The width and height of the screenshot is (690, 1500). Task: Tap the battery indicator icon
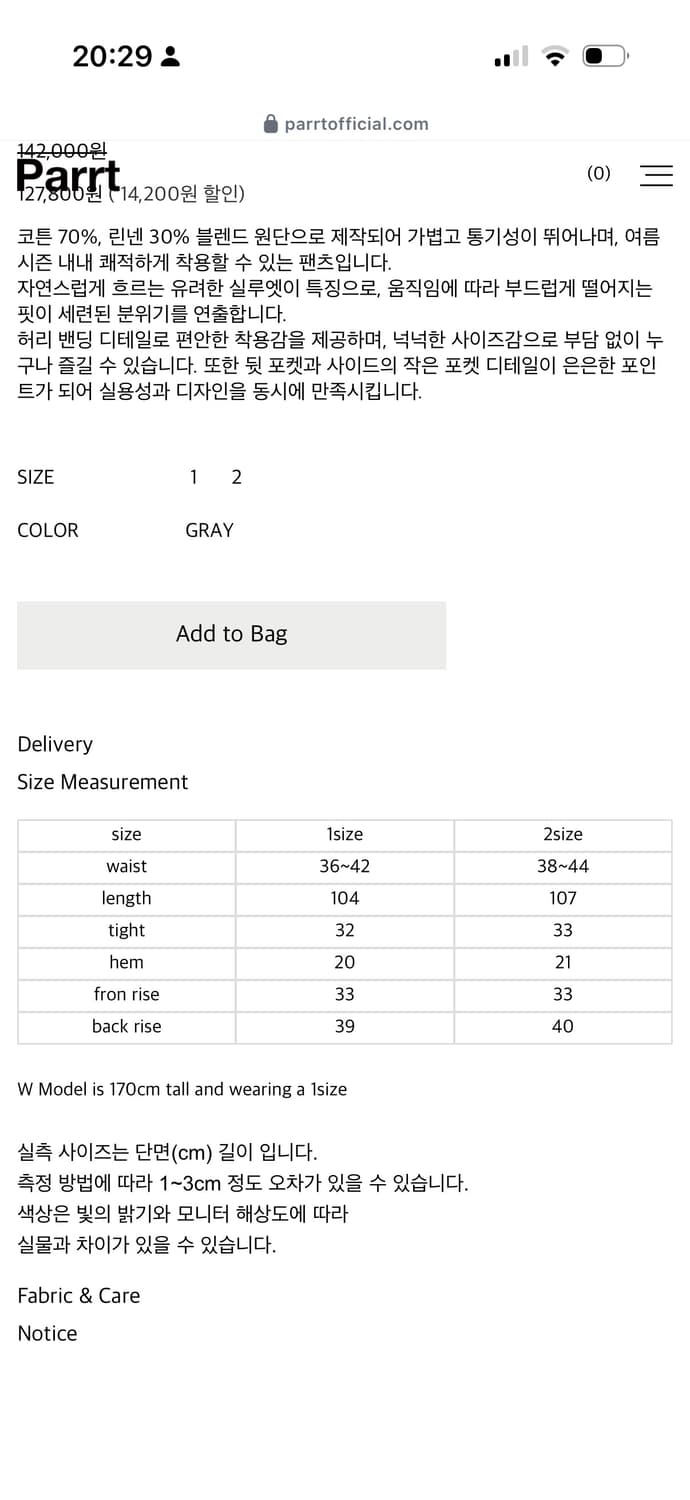click(605, 56)
